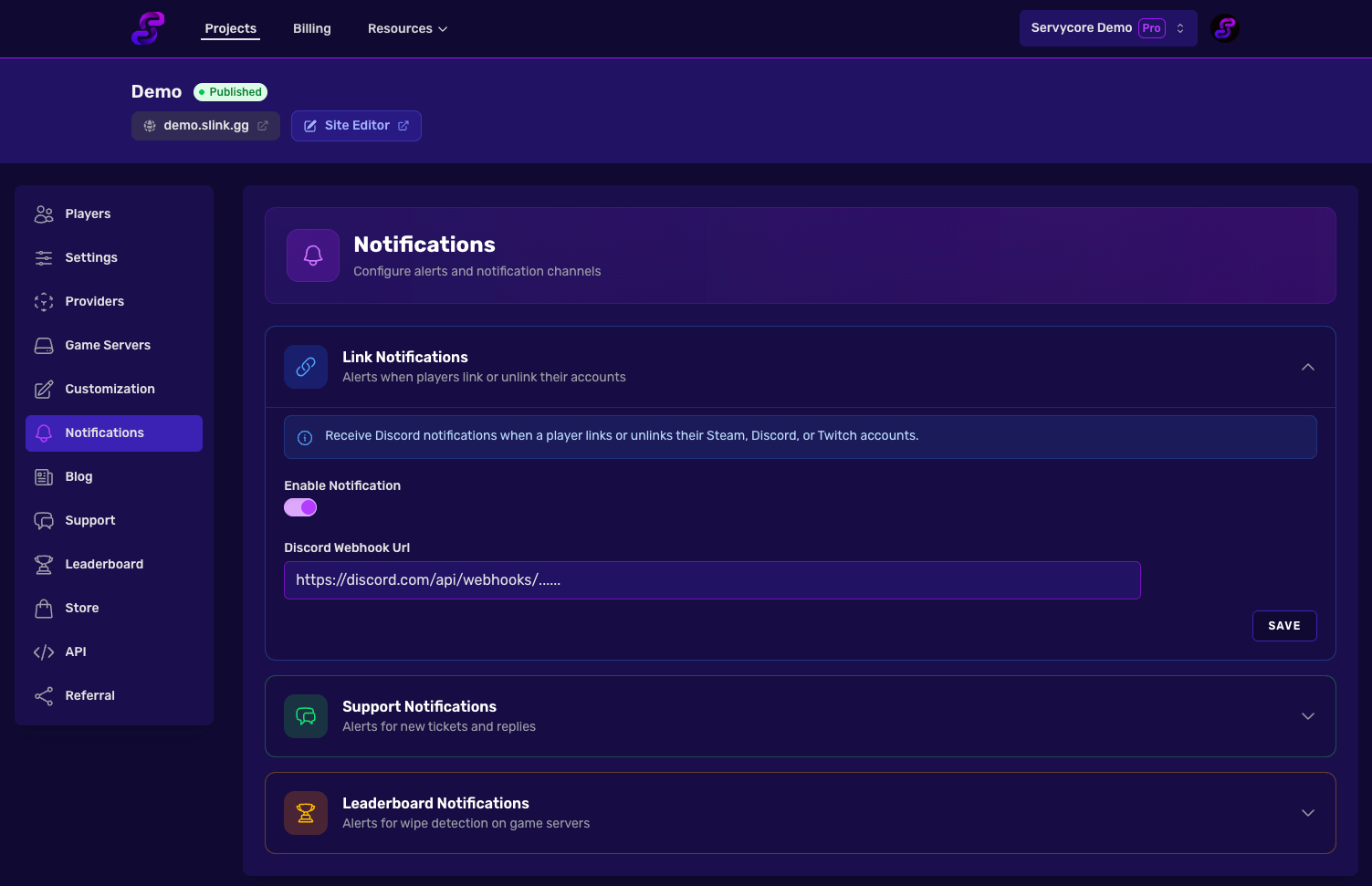
Task: Disable the Enable Notification toggle
Action: (x=300, y=506)
